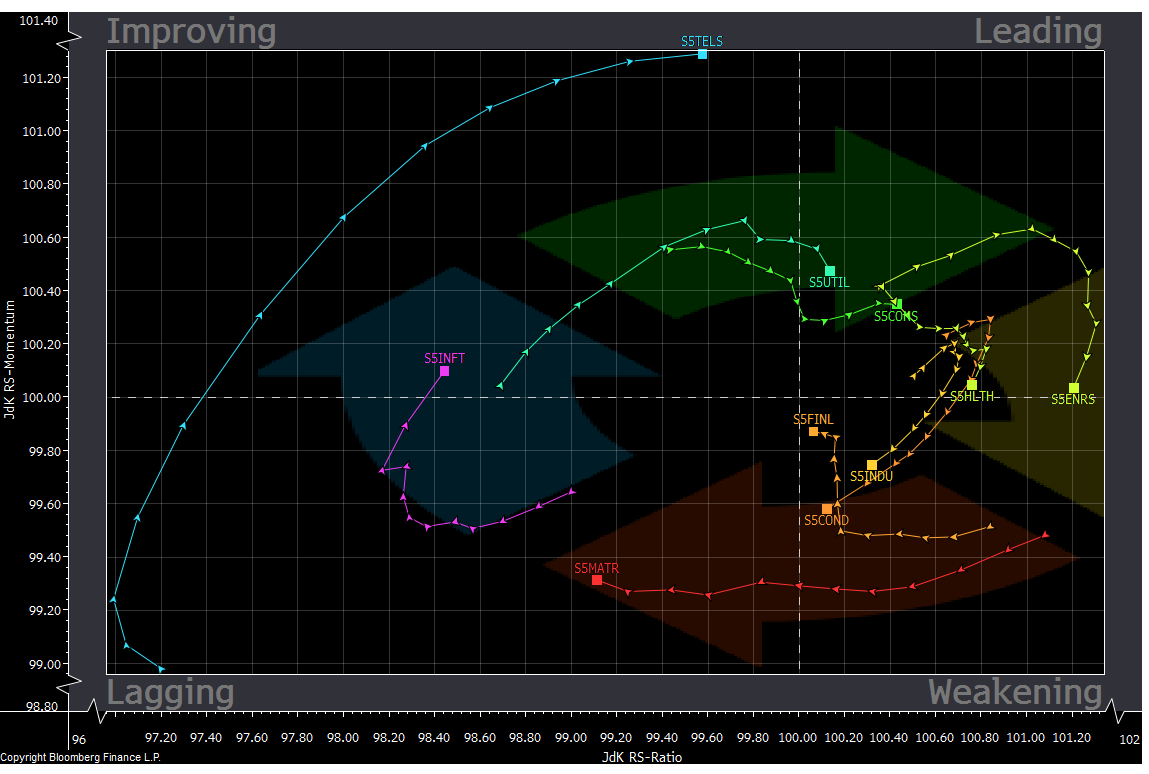
Task: Click the 97.20 tick on the RS-Ratio axis
Action: pos(160,738)
